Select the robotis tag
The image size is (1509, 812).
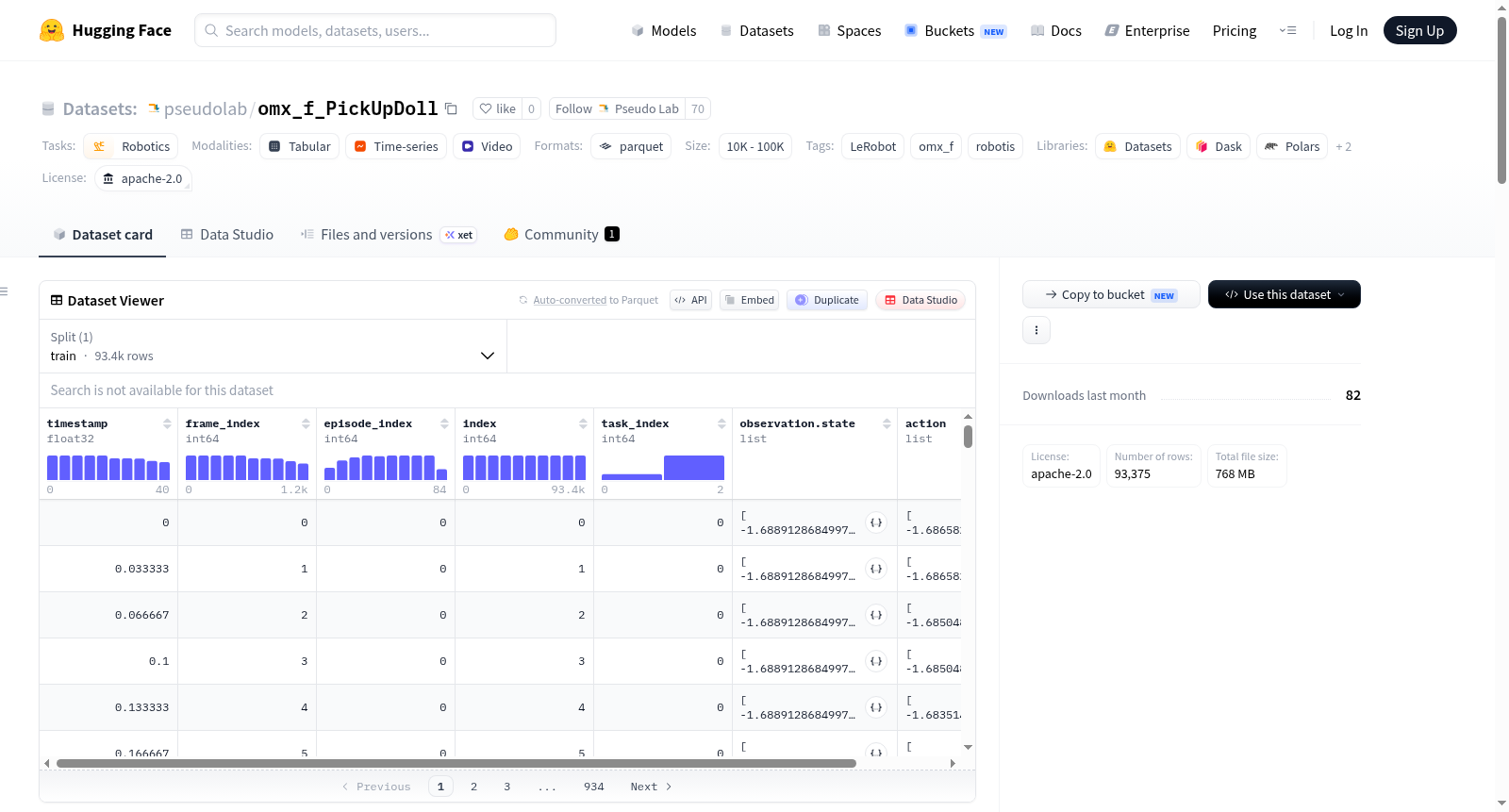point(995,146)
